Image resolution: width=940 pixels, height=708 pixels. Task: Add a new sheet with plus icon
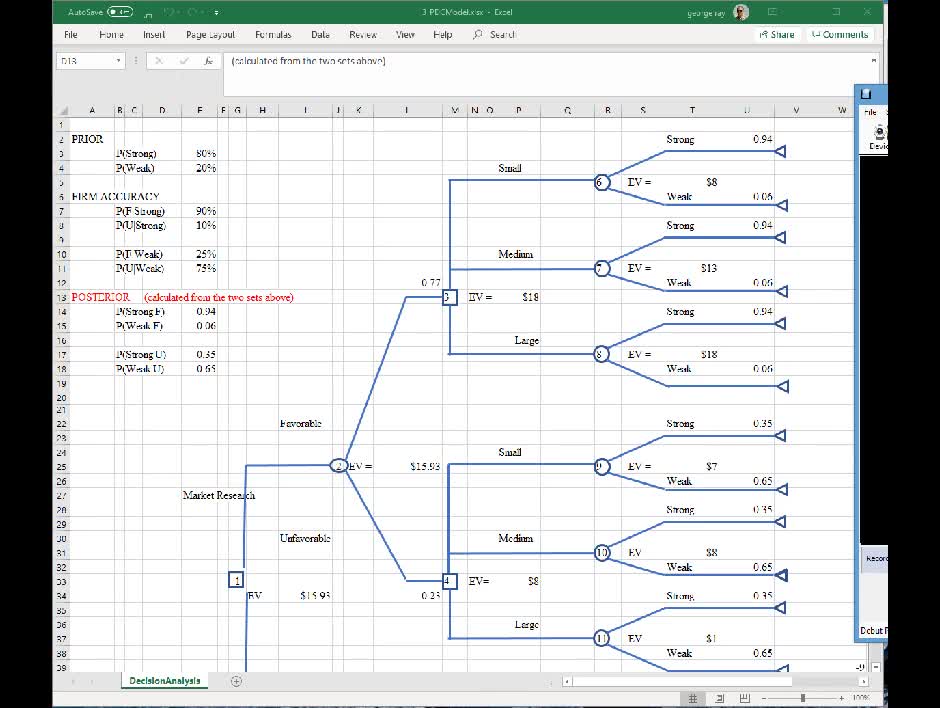236,681
